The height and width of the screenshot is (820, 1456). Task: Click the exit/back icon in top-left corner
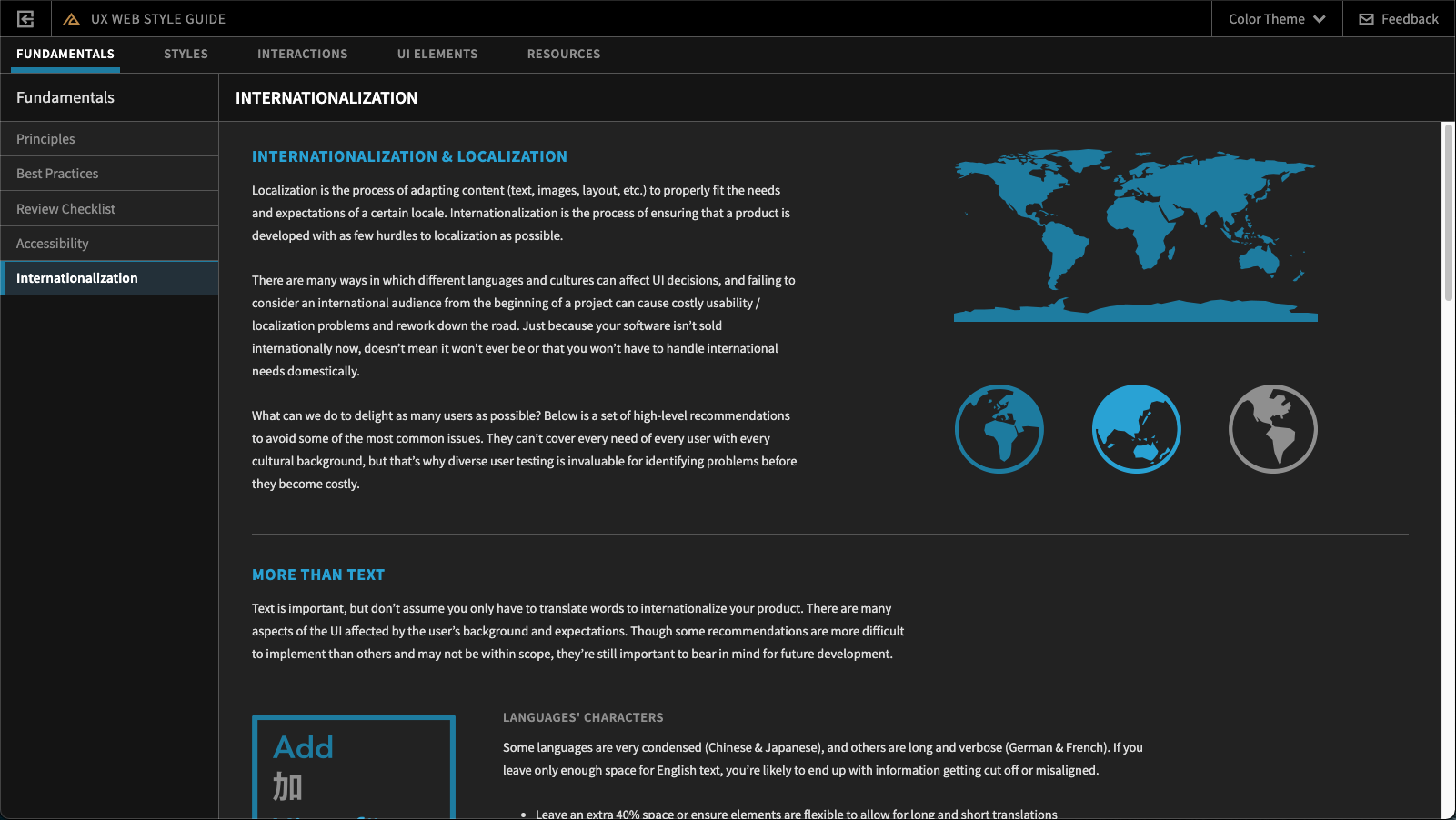click(x=25, y=18)
